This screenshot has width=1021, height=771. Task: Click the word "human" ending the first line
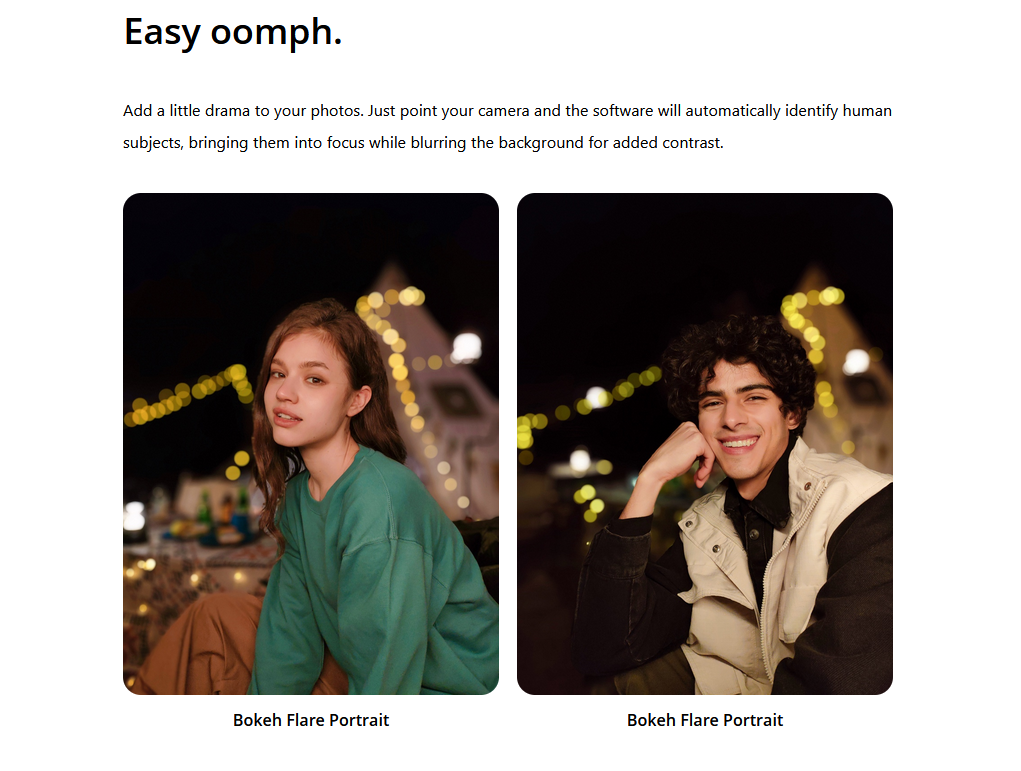point(867,111)
